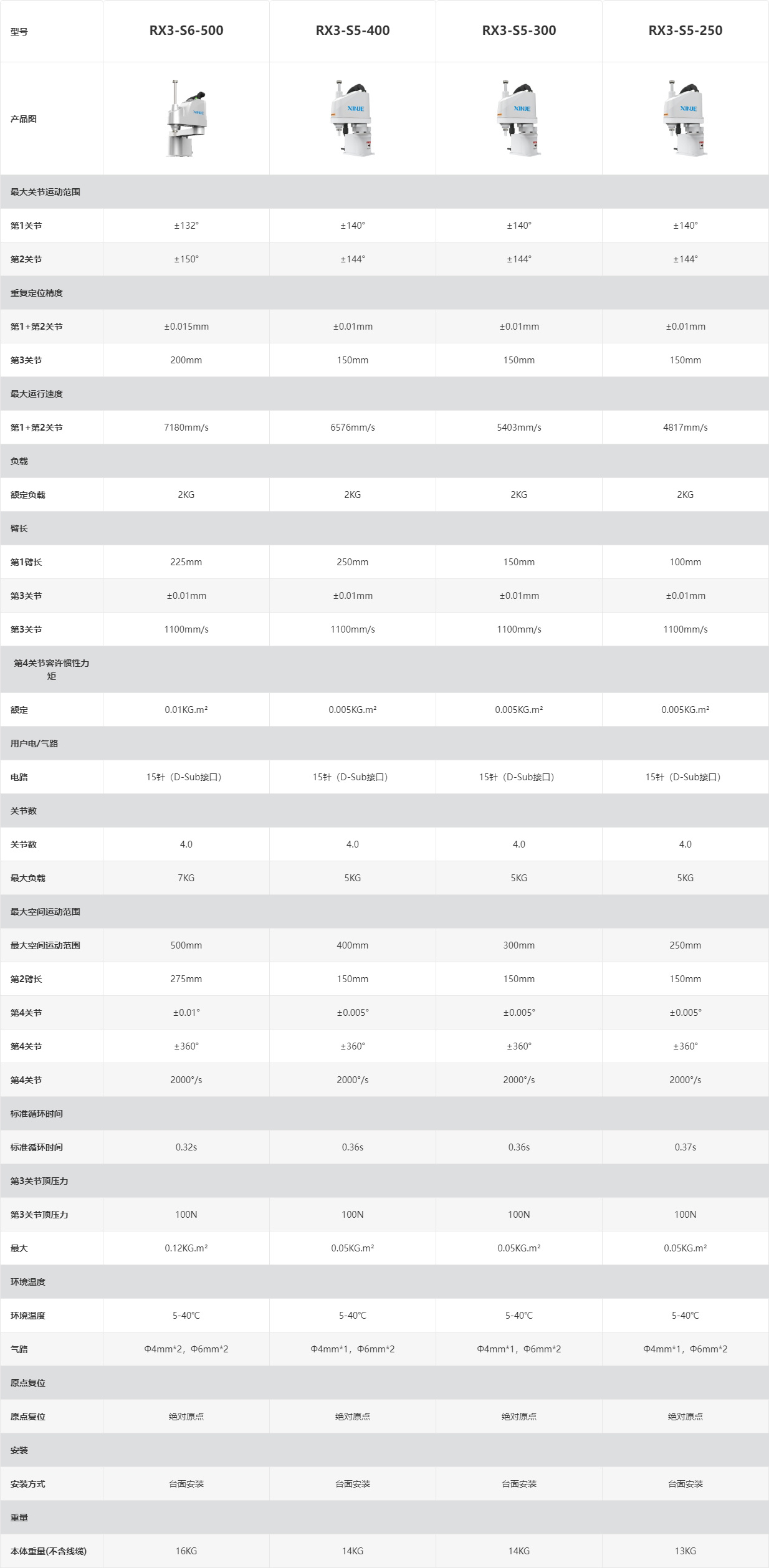Select the 7180mm/s speed cell
Image resolution: width=769 pixels, height=1568 pixels.
pos(186,428)
